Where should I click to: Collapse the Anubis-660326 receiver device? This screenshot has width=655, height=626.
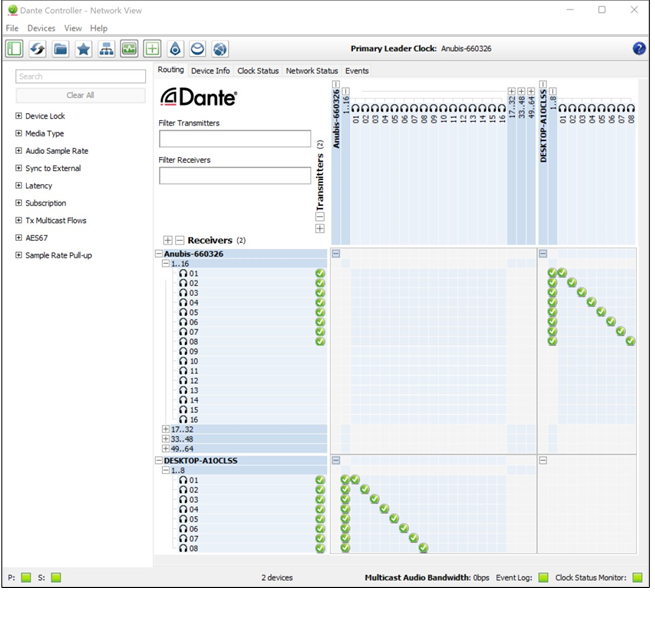pos(159,253)
